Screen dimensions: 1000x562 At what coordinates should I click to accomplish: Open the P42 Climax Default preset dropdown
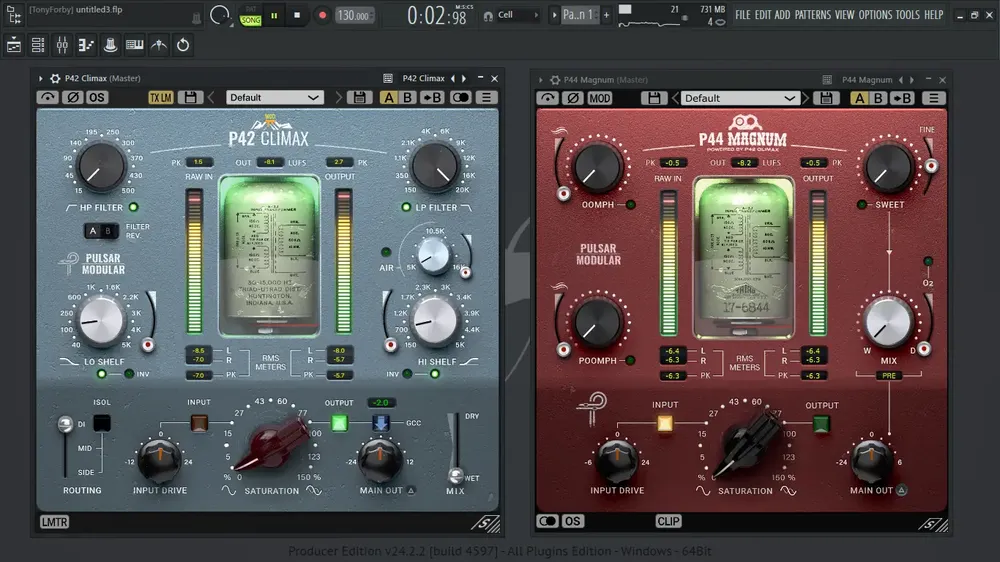274,98
